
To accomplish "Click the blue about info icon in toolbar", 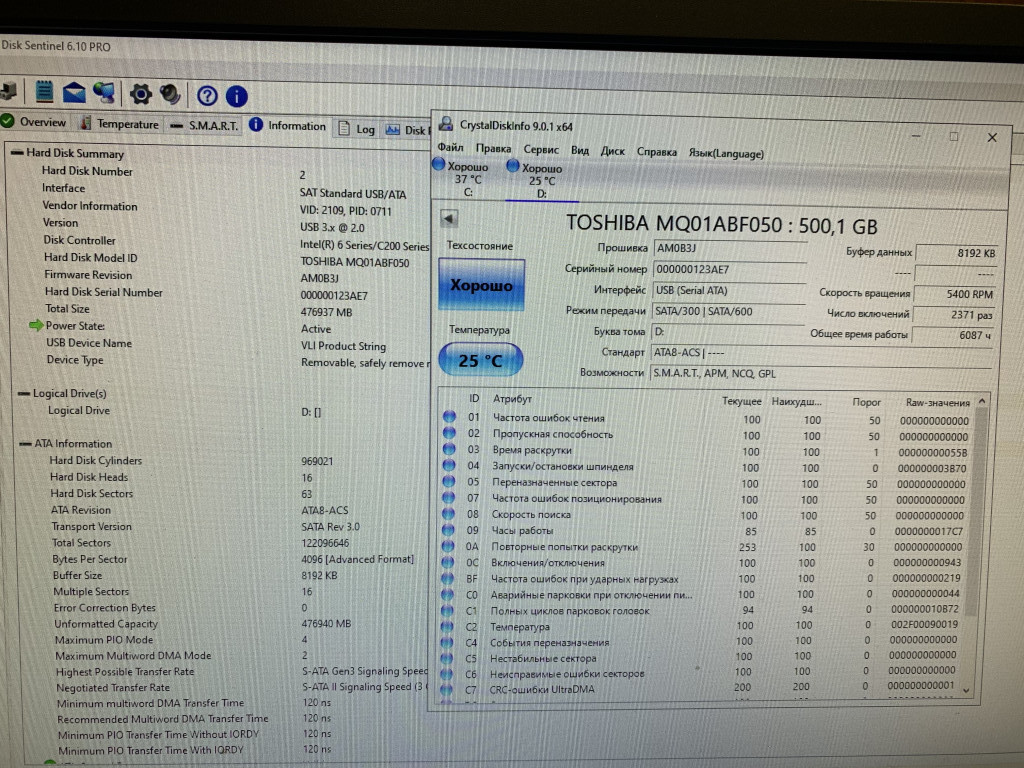I will pyautogui.click(x=236, y=97).
